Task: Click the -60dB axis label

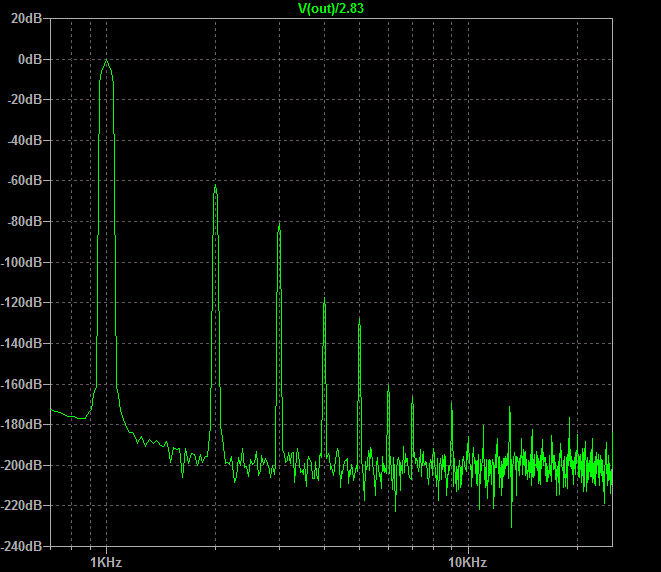Action: coord(25,180)
